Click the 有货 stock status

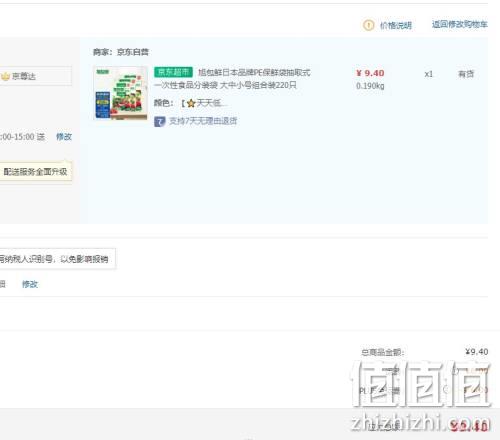click(466, 74)
